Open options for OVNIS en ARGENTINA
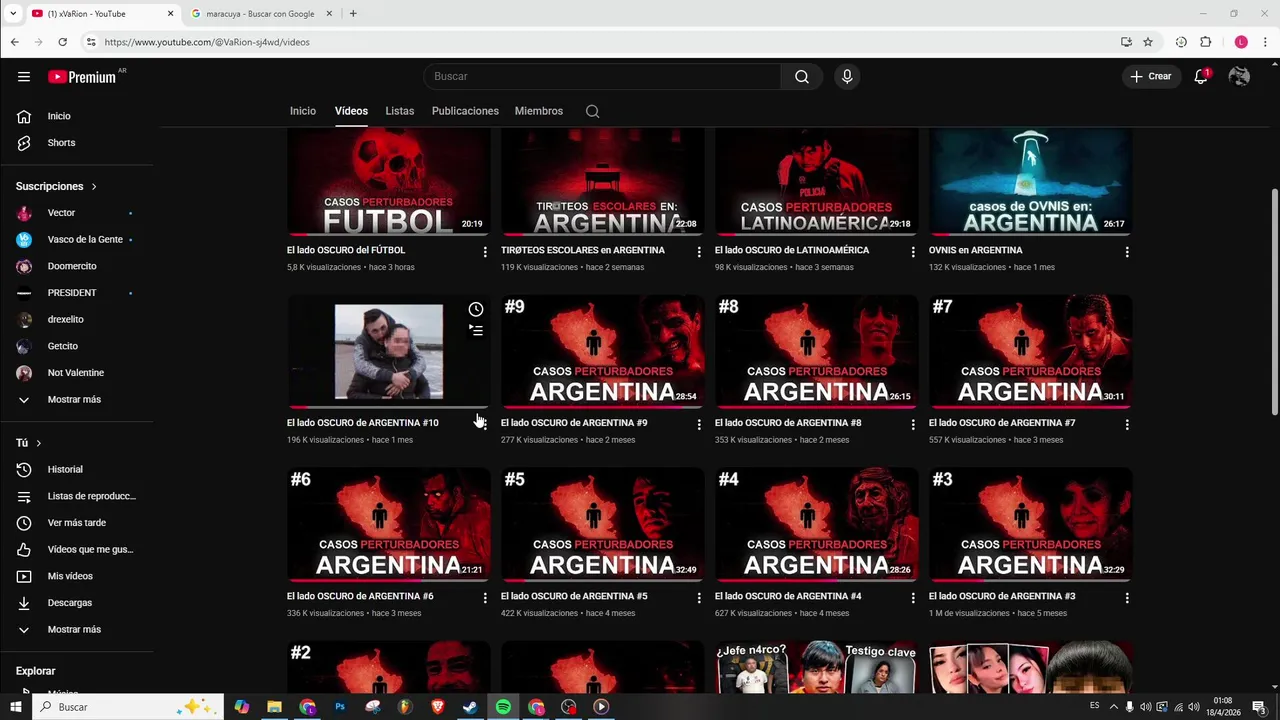This screenshot has height=720, width=1280. click(1127, 252)
